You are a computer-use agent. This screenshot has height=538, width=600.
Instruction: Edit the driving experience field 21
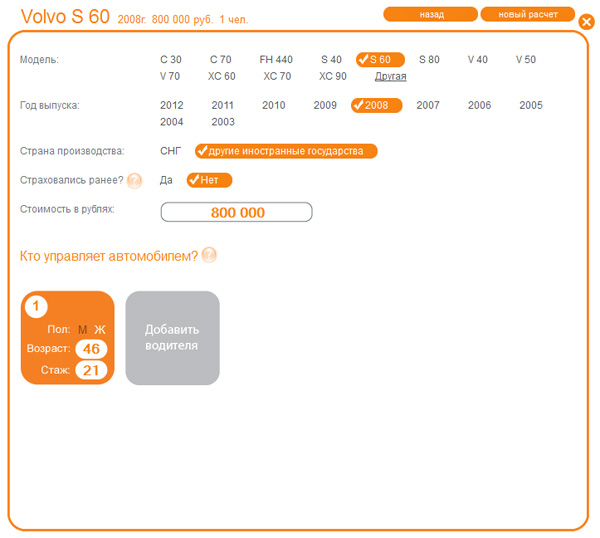point(92,370)
